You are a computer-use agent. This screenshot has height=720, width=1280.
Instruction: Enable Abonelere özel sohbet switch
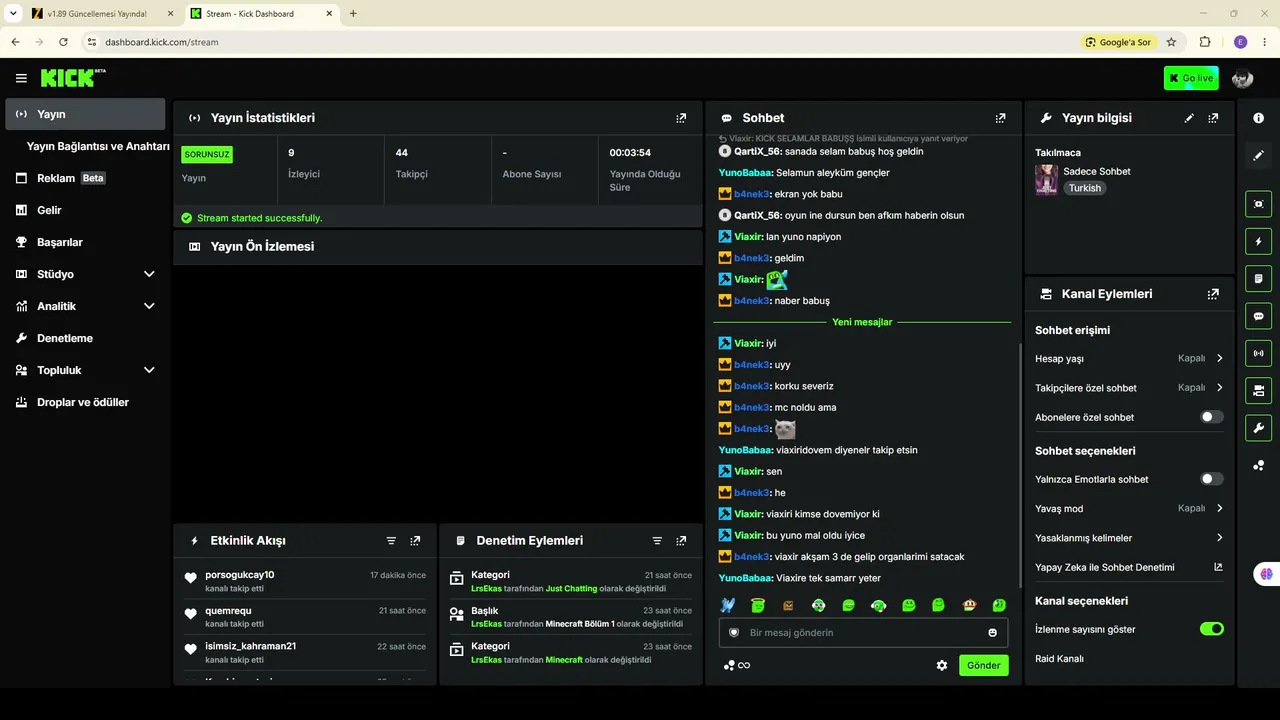[1211, 417]
